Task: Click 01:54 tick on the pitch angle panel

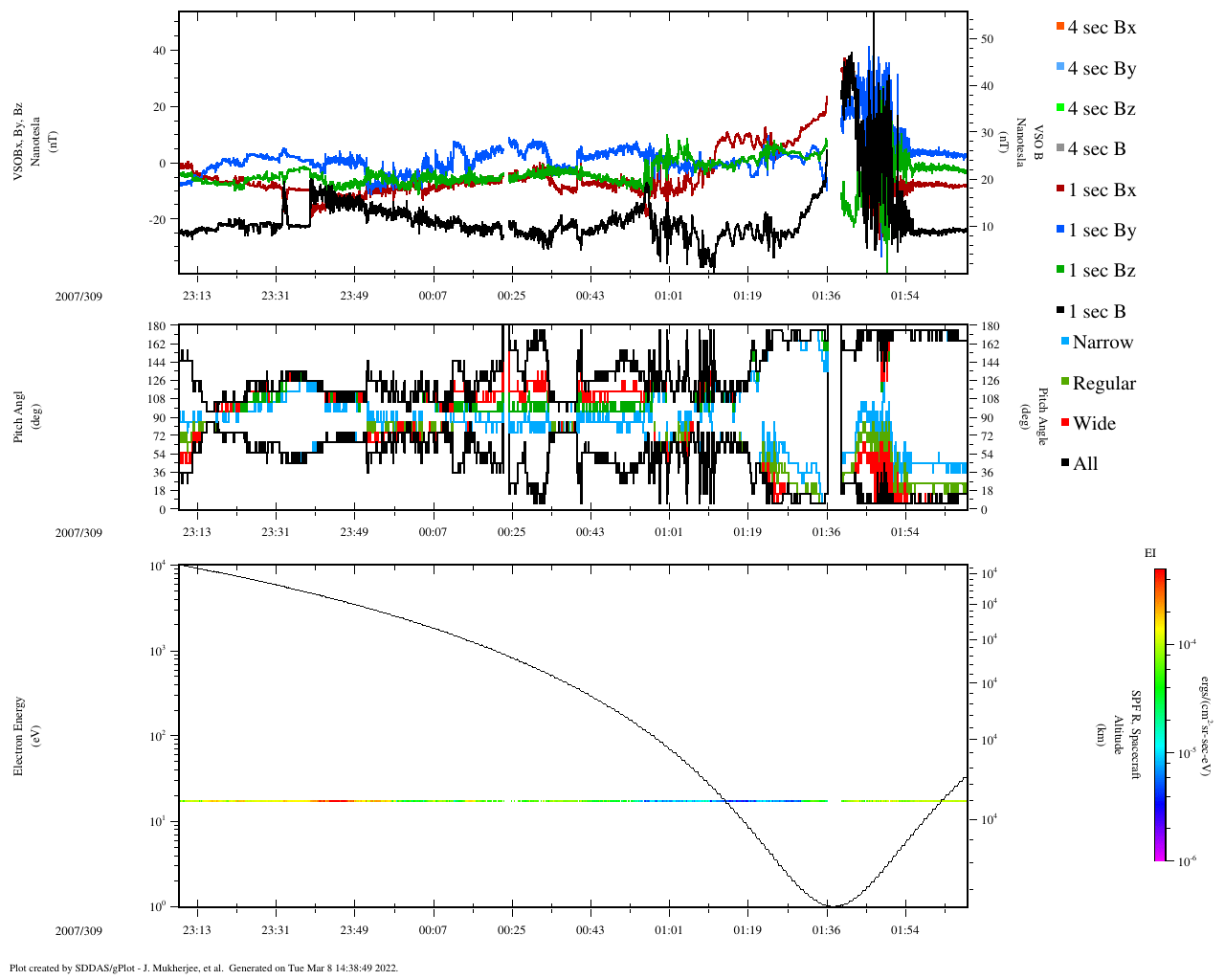Action: 904,532
